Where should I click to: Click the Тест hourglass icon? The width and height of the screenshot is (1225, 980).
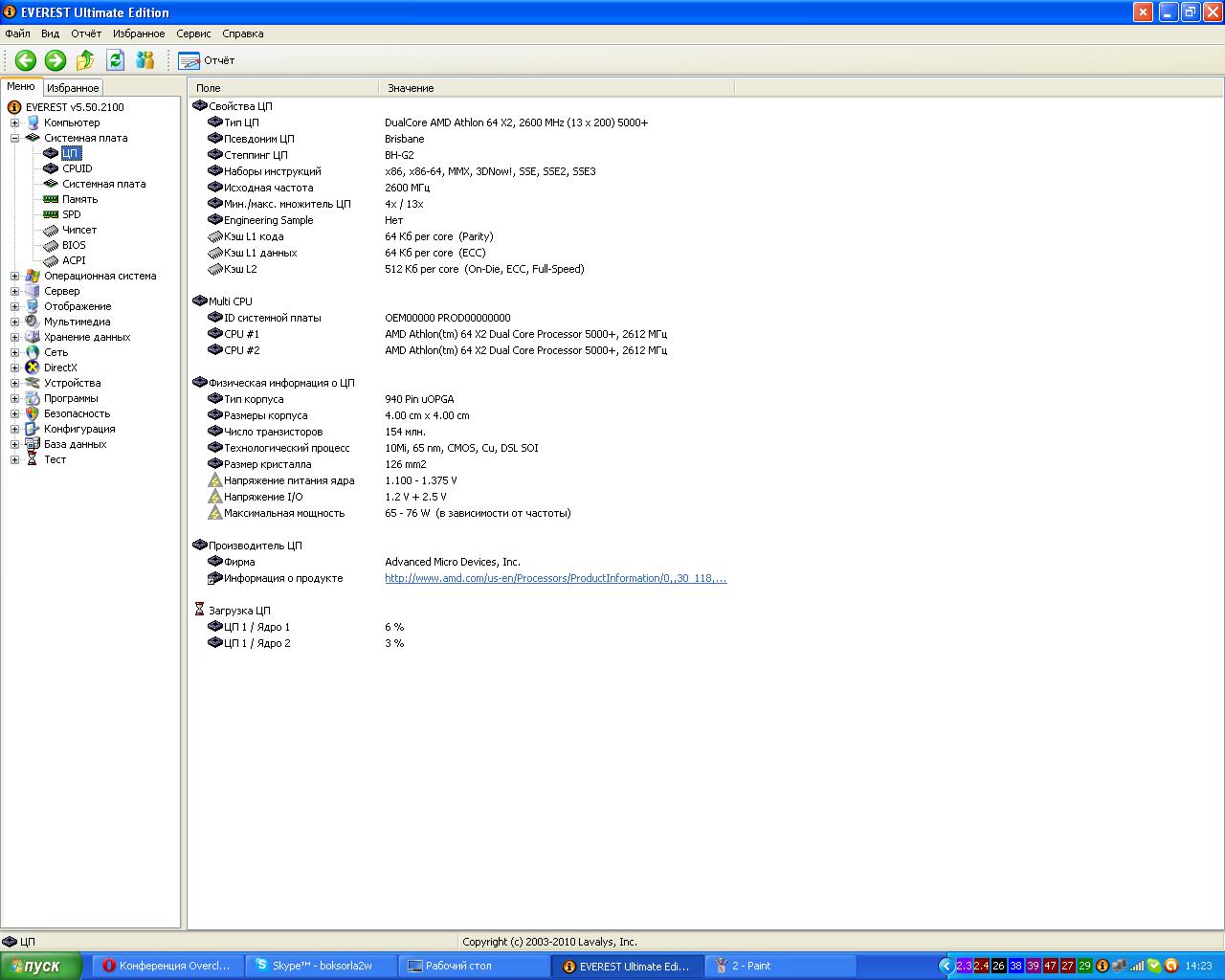33,459
